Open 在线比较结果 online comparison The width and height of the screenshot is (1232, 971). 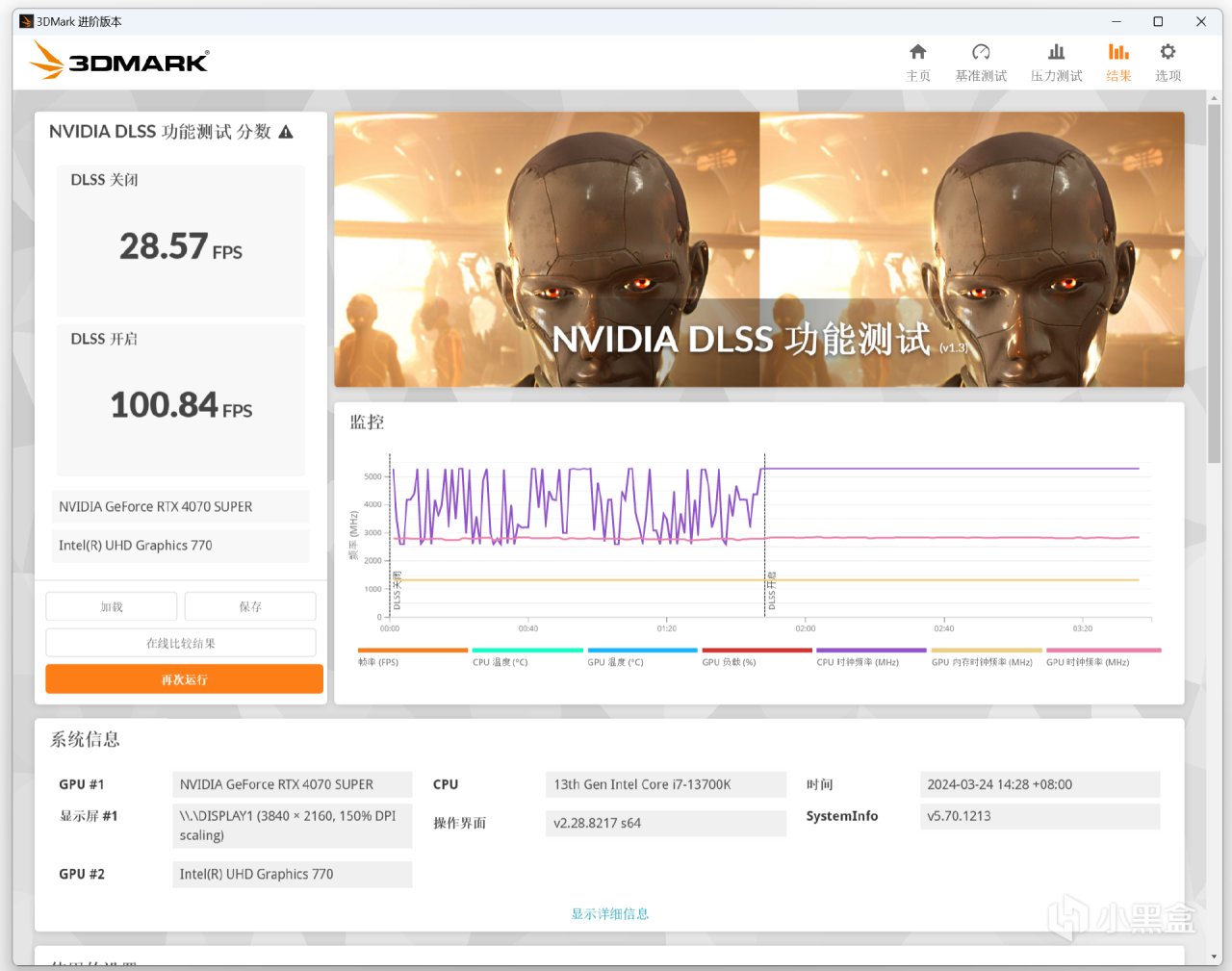tap(181, 643)
